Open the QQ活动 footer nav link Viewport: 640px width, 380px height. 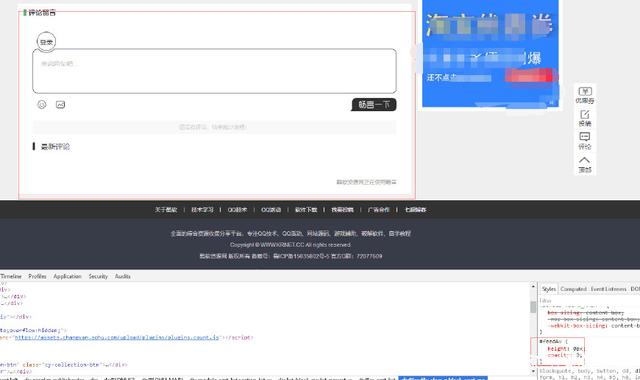[x=271, y=210]
